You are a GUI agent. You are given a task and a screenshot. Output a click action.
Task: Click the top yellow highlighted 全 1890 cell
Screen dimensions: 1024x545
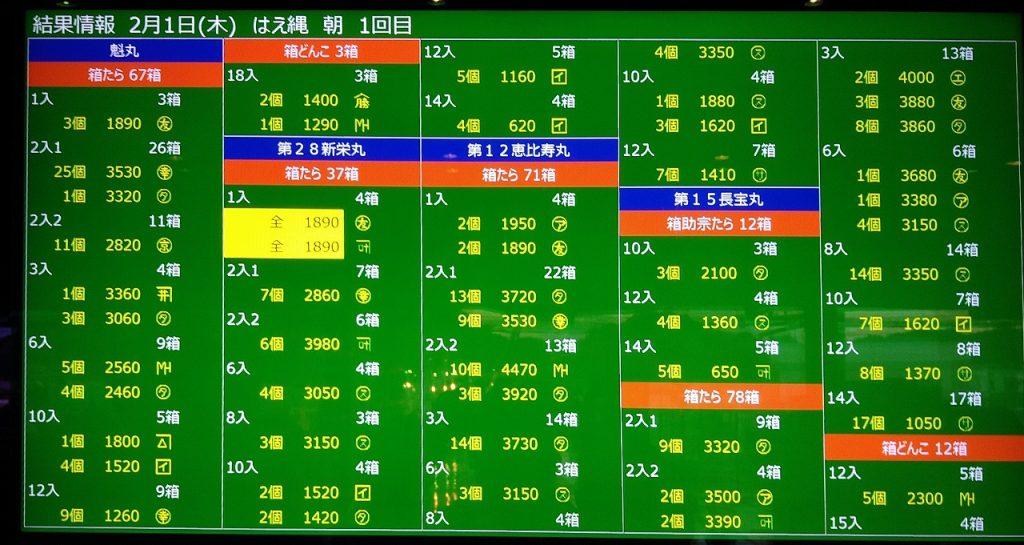tap(284, 222)
